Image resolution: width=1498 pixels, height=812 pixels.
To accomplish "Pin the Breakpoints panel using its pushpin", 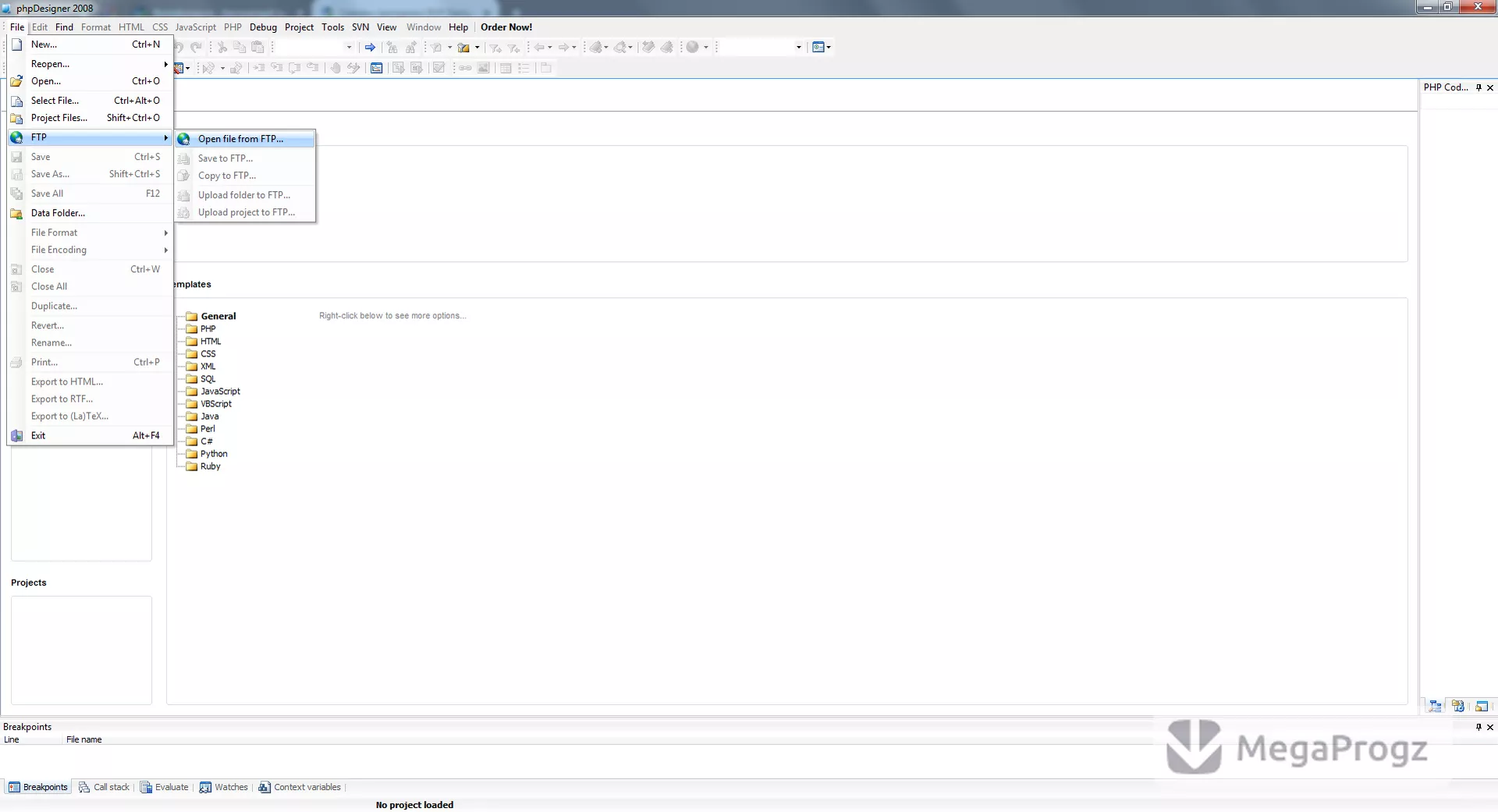I will (1478, 727).
